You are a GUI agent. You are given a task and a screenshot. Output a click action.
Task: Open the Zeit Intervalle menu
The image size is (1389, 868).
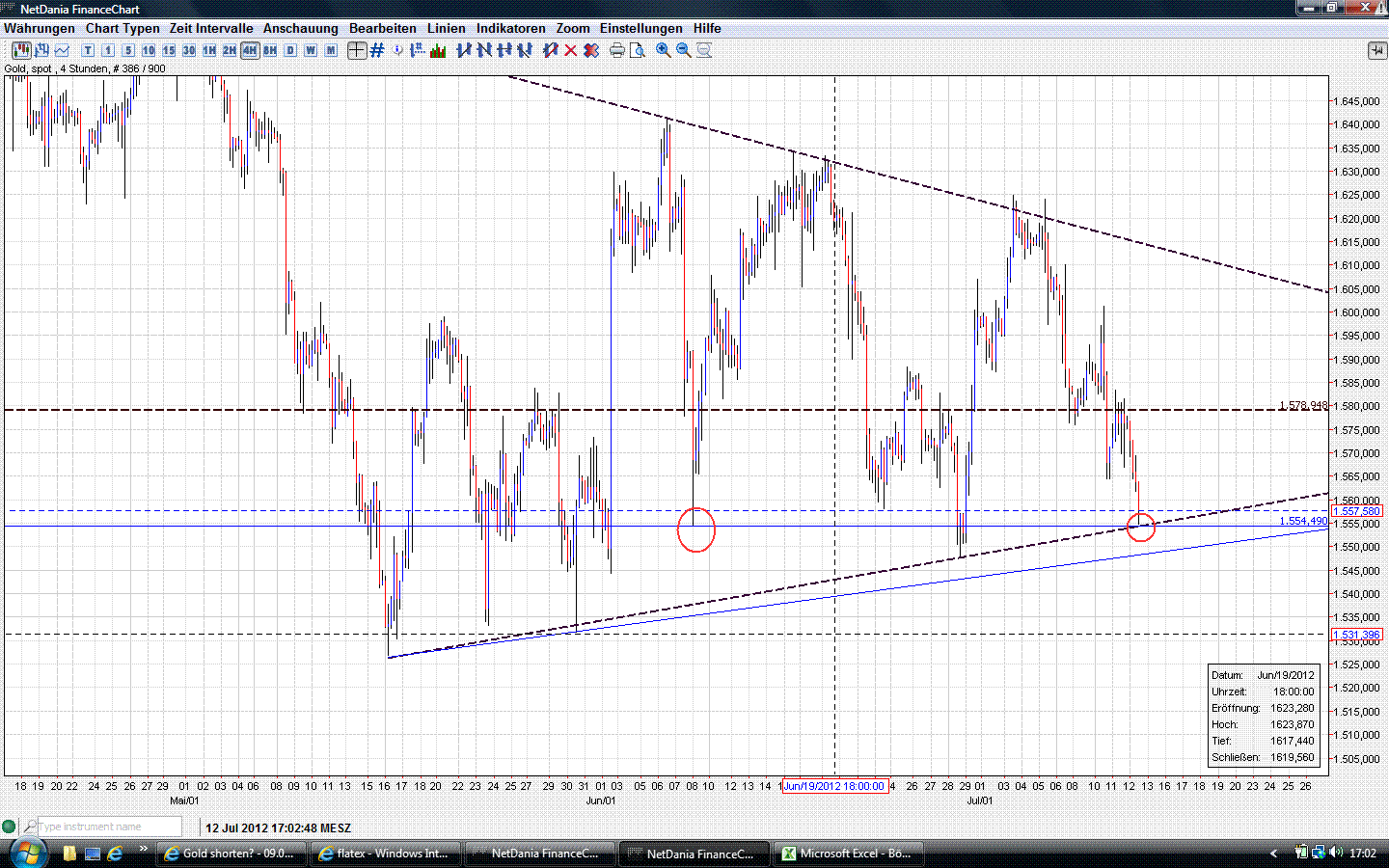(210, 28)
